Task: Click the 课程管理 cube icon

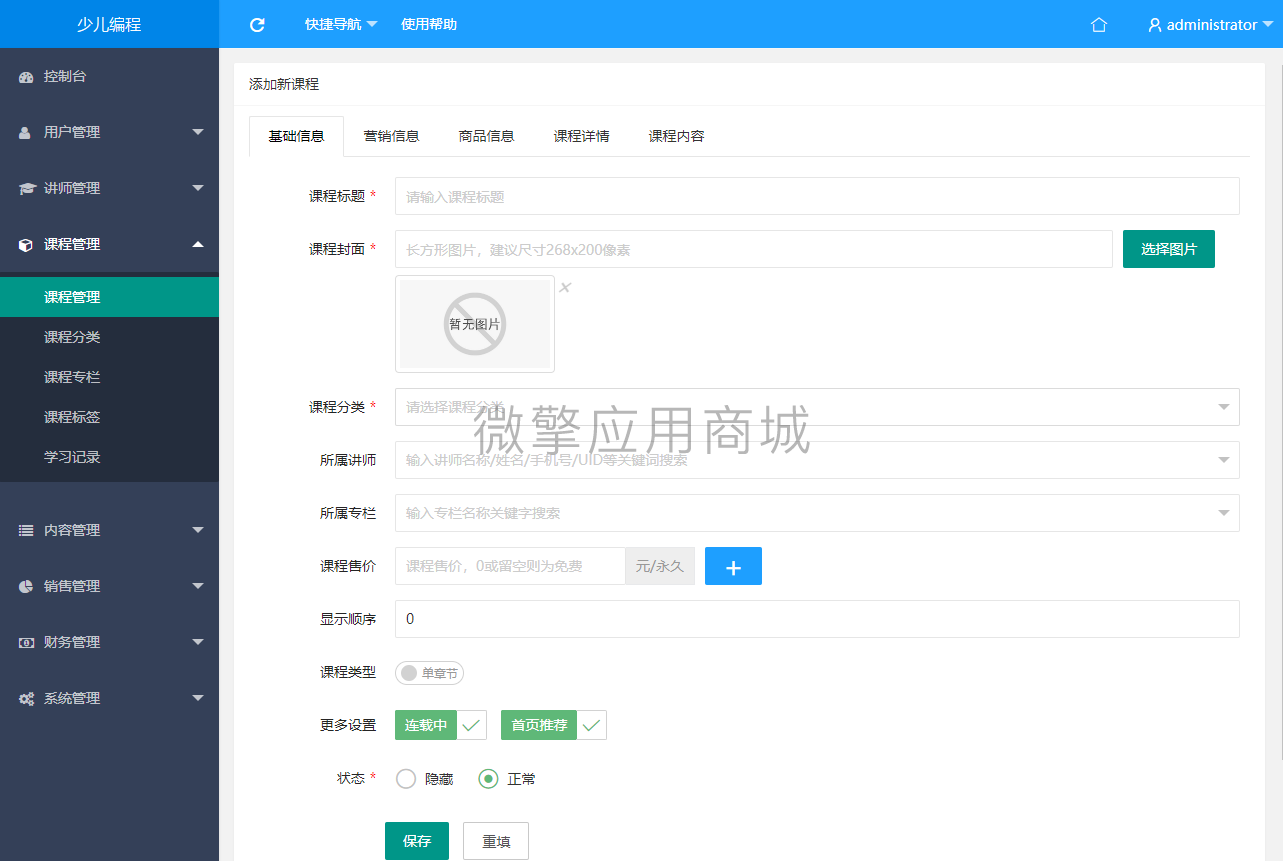Action: click(x=26, y=244)
